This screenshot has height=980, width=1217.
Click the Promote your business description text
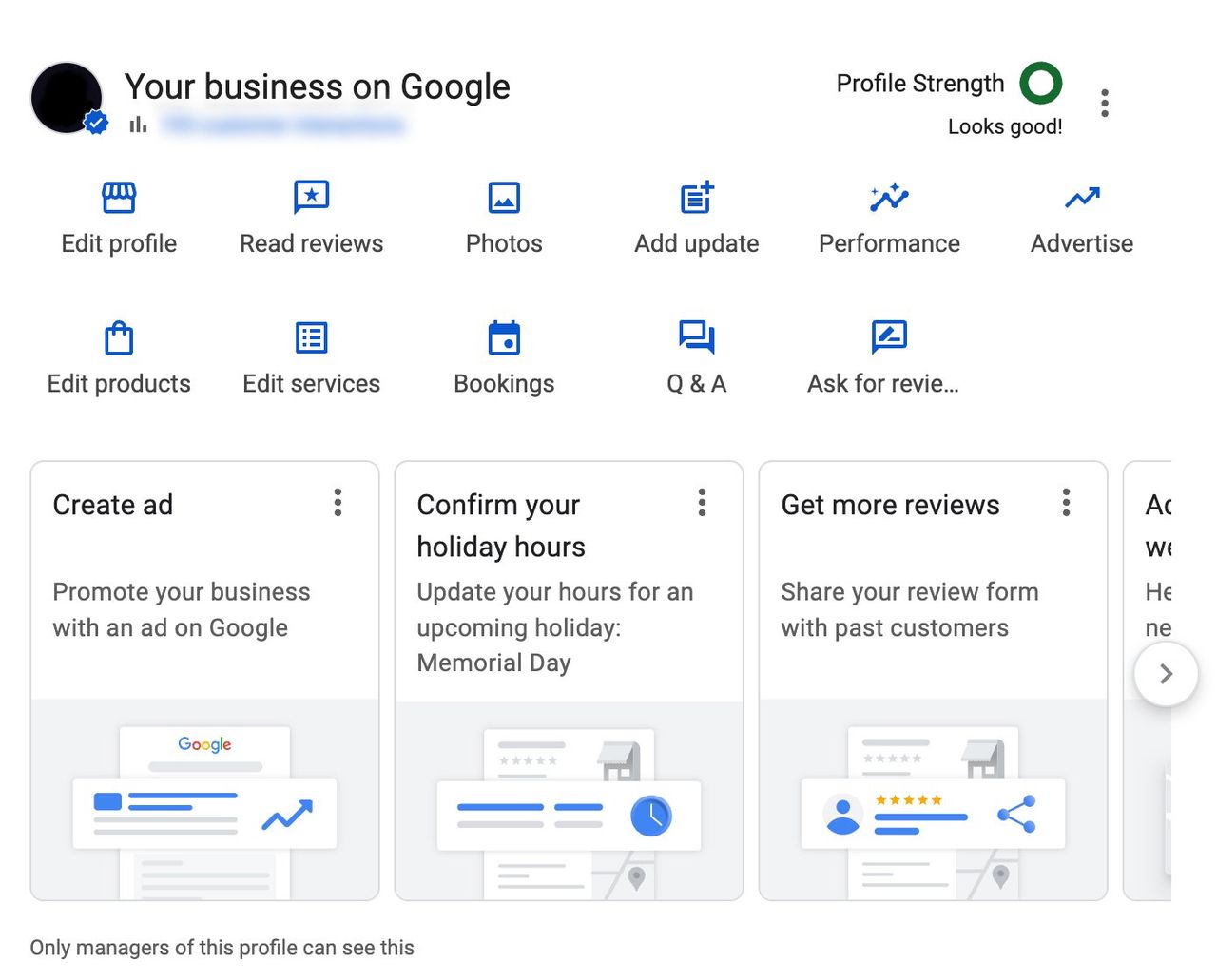pos(182,609)
